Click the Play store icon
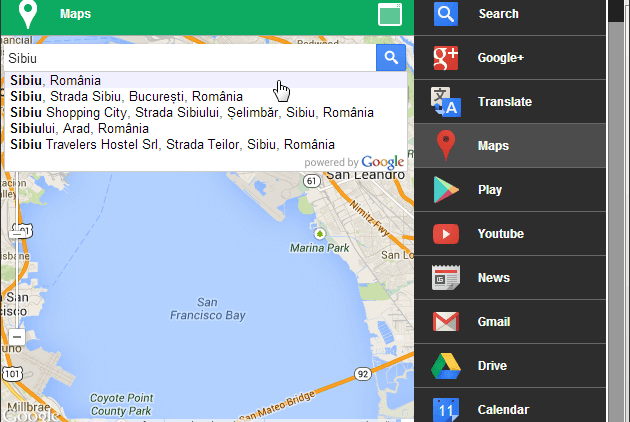The width and height of the screenshot is (630, 422). pyautogui.click(x=446, y=190)
